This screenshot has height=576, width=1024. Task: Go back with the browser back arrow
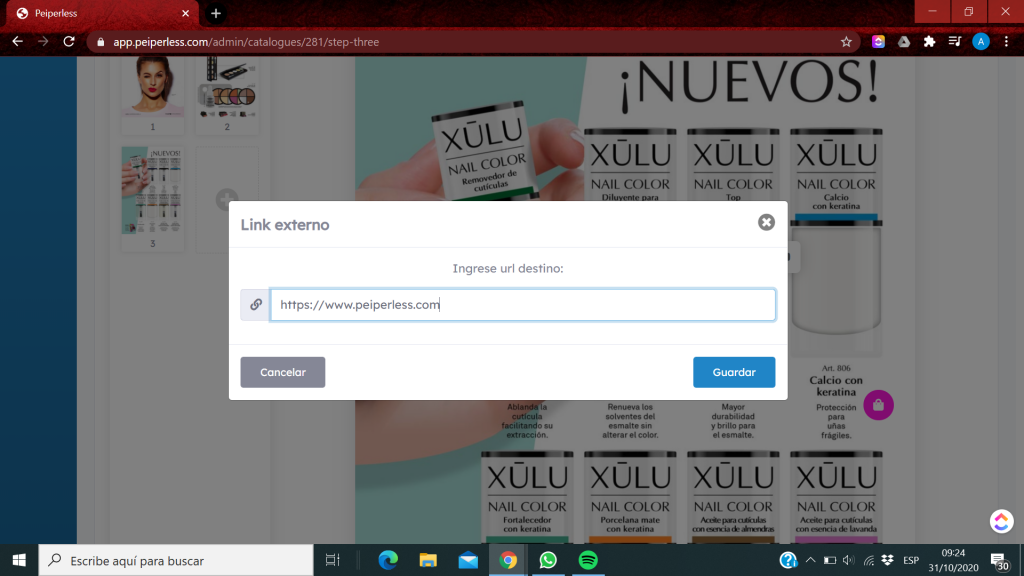coord(18,42)
